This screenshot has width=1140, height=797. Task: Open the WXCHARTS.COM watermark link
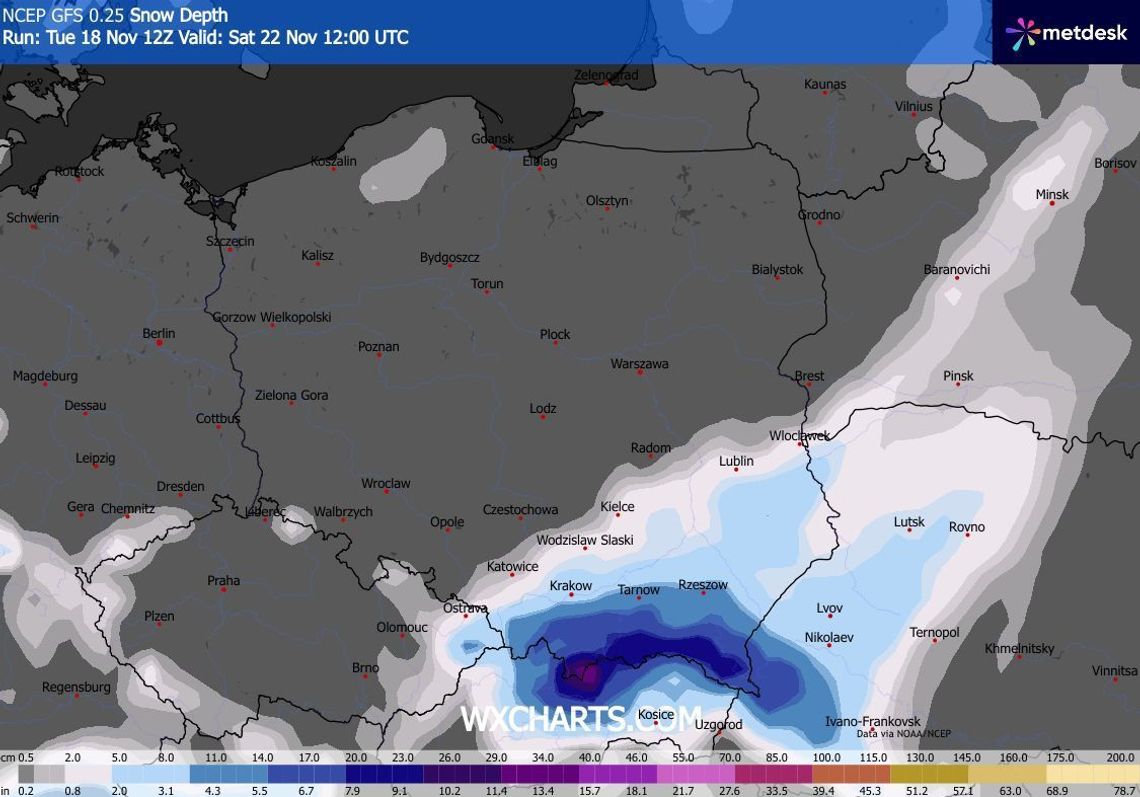(x=580, y=718)
